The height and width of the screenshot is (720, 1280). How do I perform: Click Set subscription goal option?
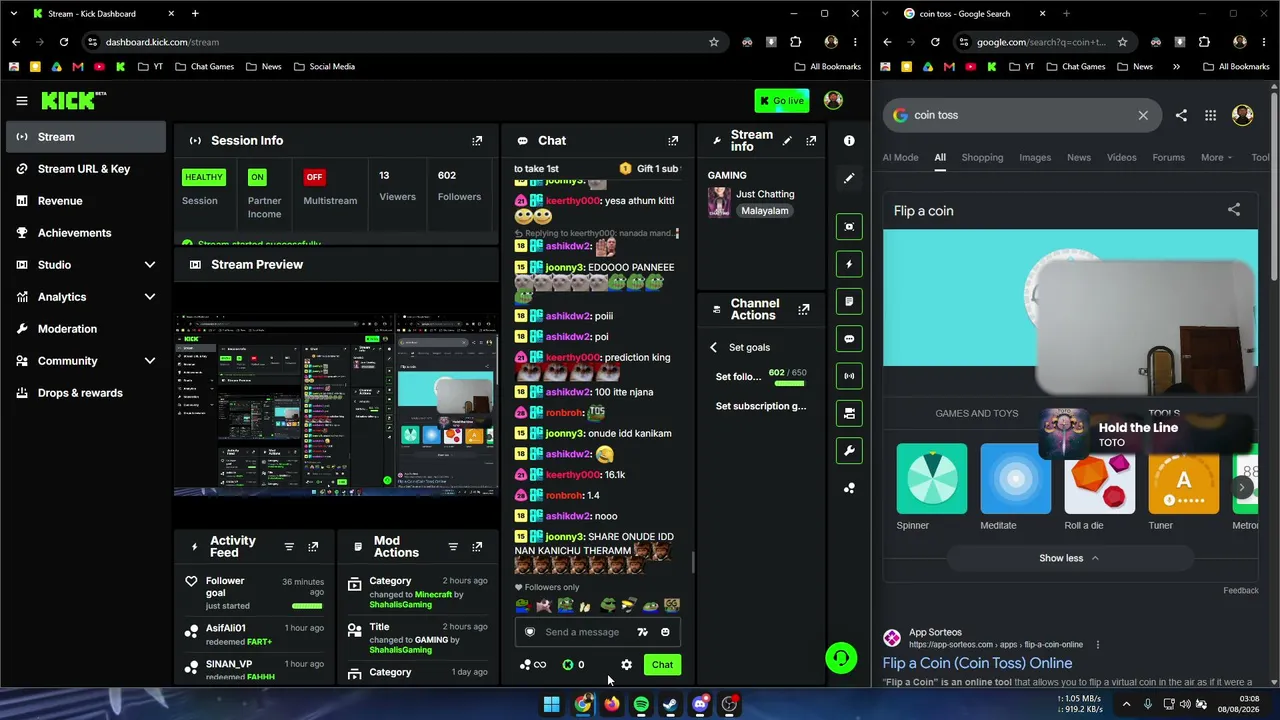click(x=761, y=406)
